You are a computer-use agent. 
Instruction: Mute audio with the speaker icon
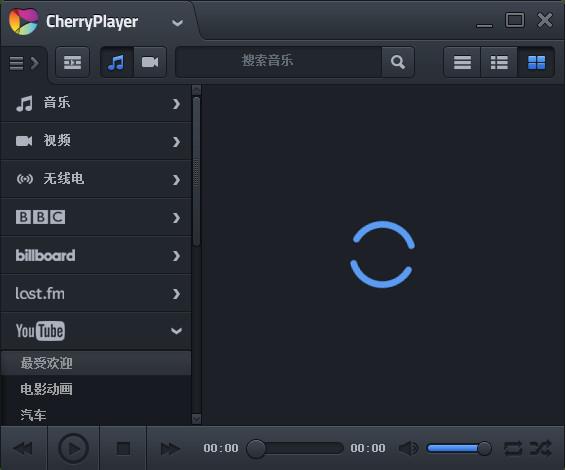[408, 448]
